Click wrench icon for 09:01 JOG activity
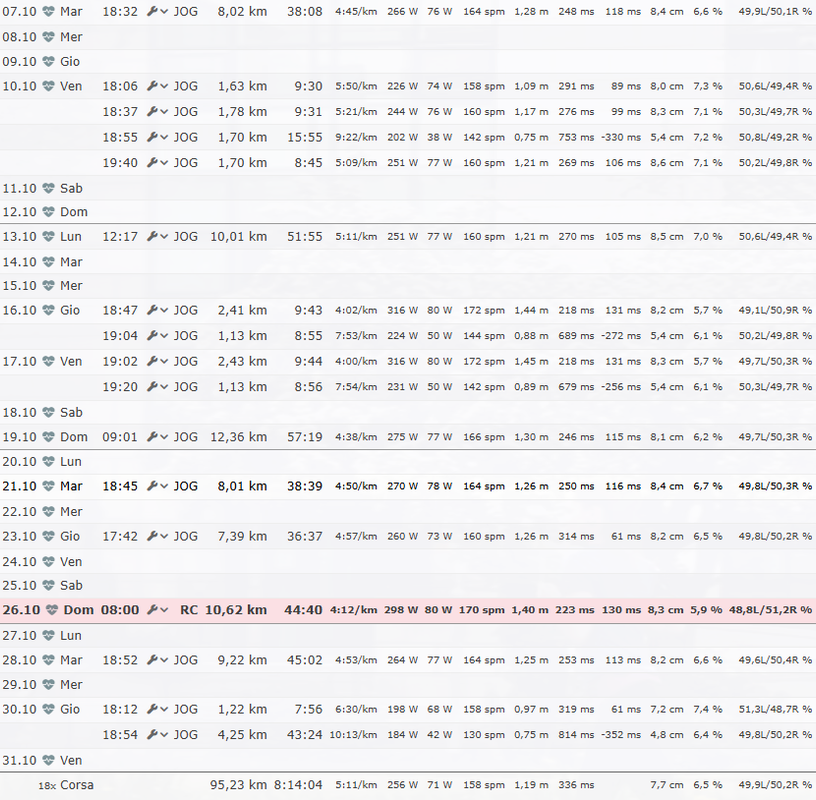 click(x=152, y=437)
